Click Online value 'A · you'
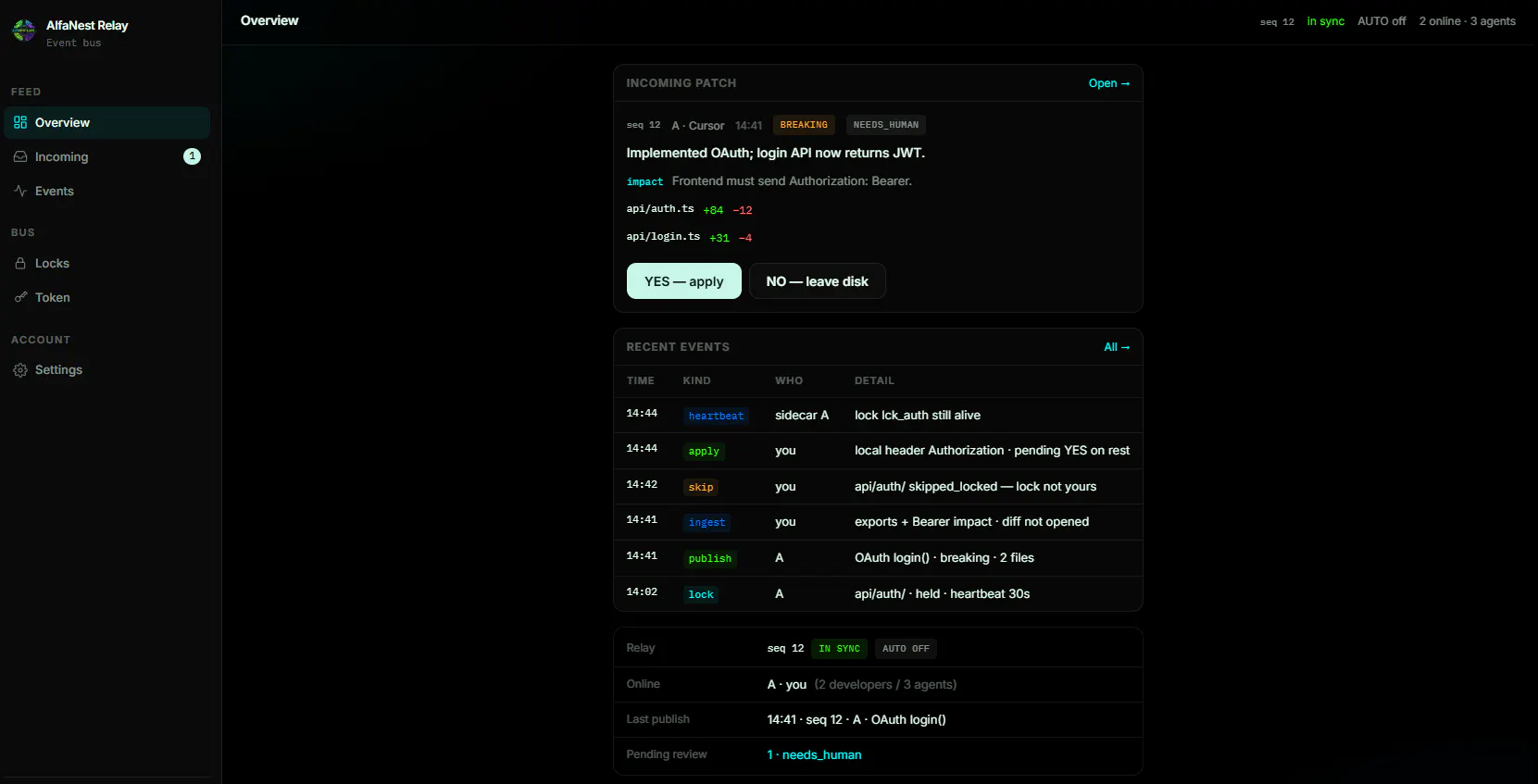Screen dimensions: 1538x784 coord(787,685)
